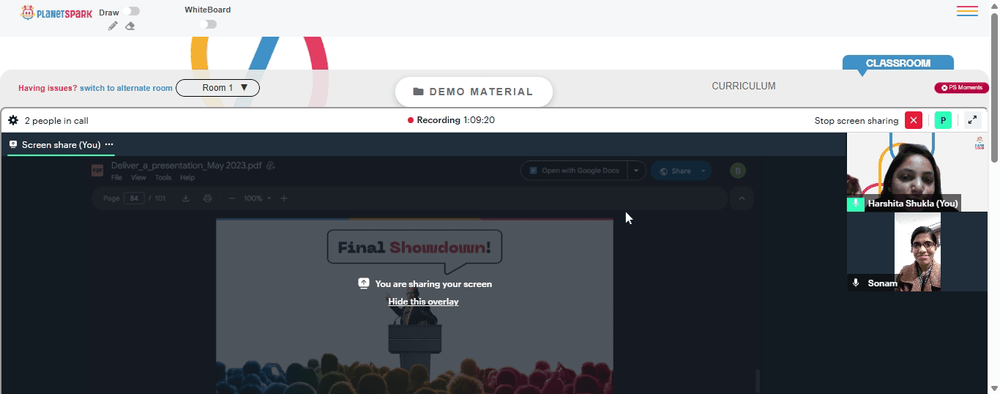
Task: Click the sharing screen upload icon
Action: (364, 284)
